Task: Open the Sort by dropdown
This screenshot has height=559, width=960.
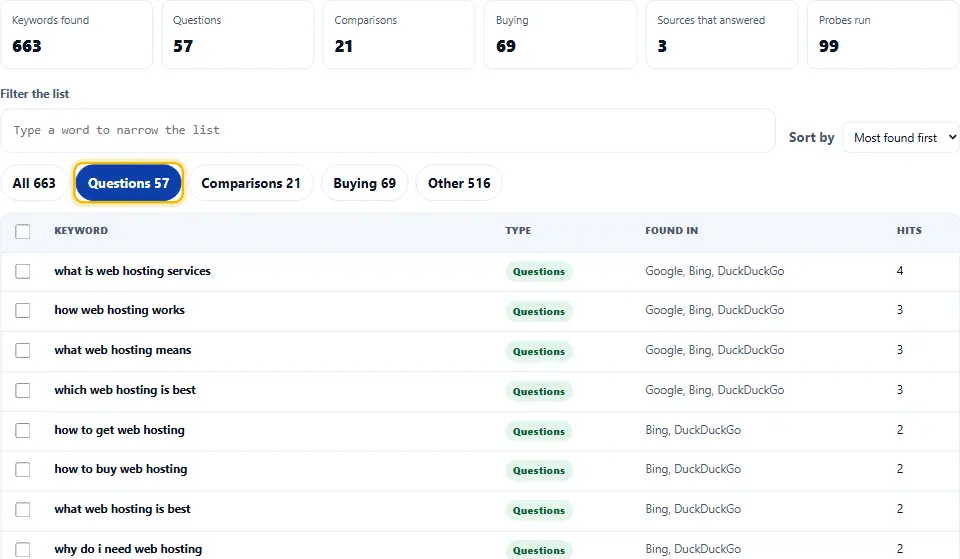Action: click(901, 138)
